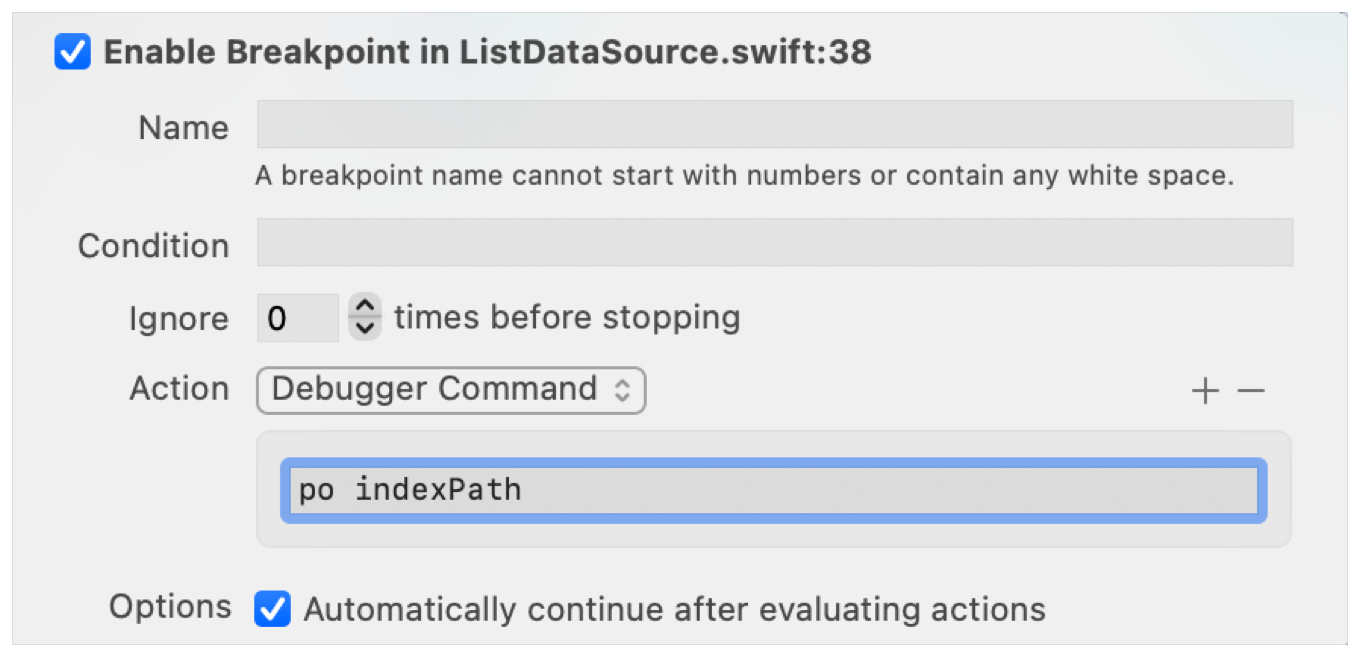Remove the action with the minus icon
This screenshot has height=657, width=1360.
pos(1251,391)
